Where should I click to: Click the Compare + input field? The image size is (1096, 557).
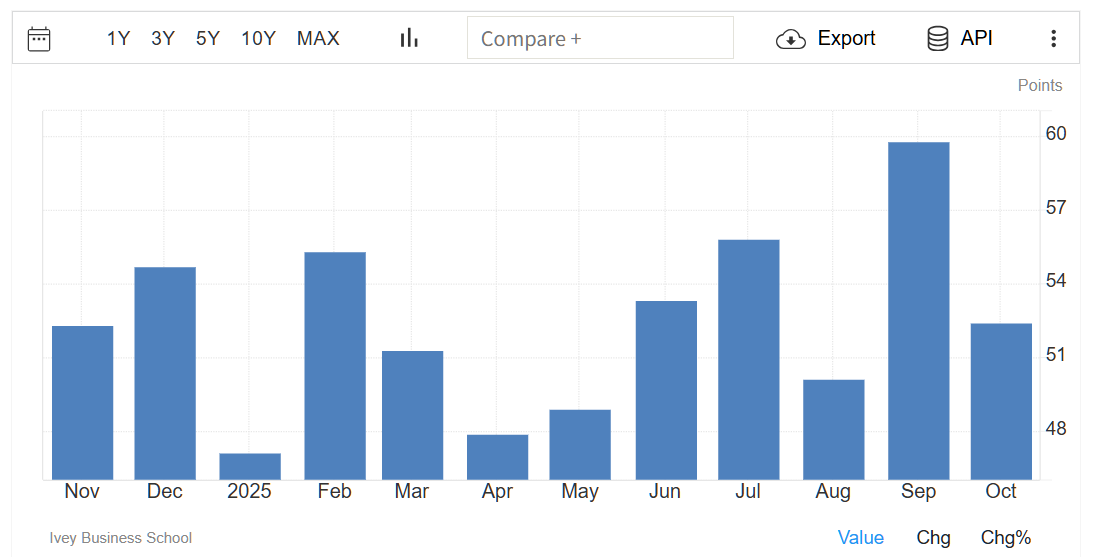click(600, 39)
